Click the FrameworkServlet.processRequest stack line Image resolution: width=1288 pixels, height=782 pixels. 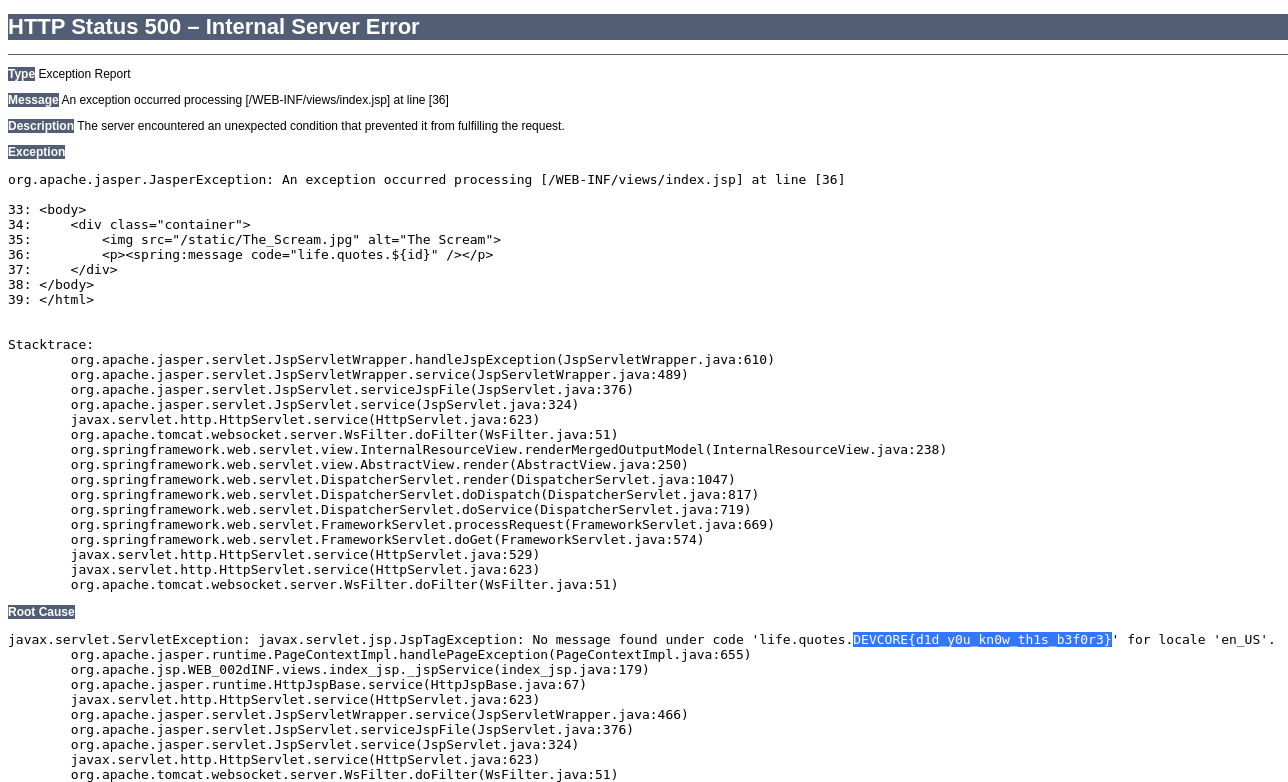(422, 525)
